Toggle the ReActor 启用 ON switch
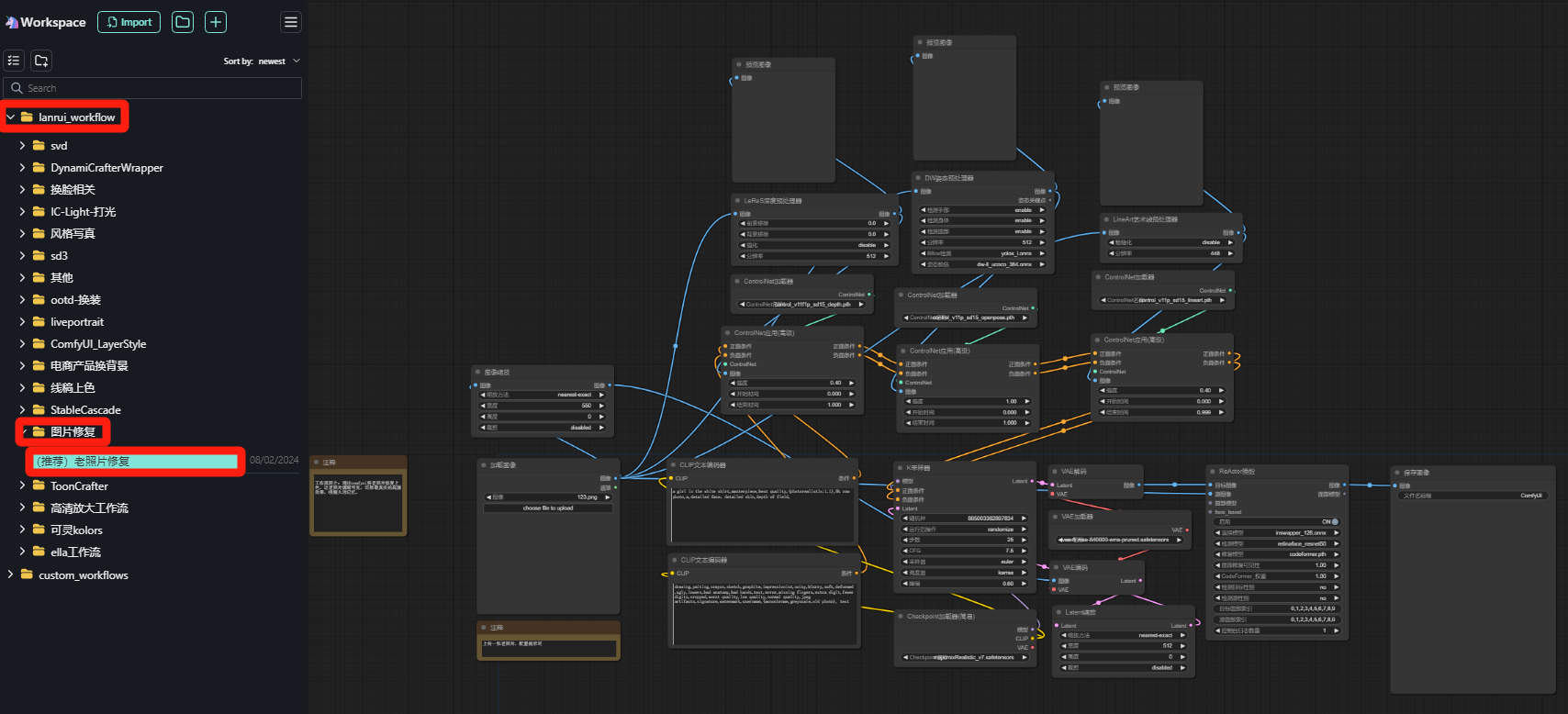 pos(1335,521)
